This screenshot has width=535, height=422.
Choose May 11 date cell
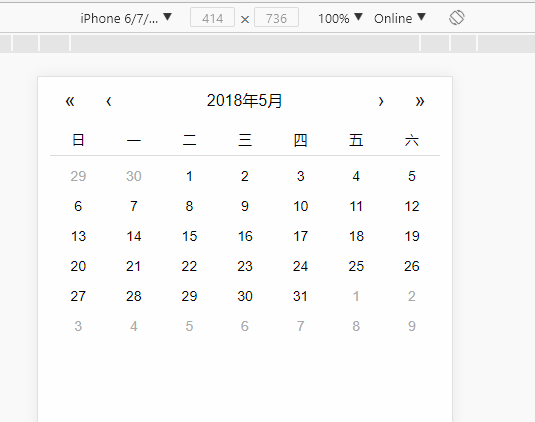coord(356,206)
